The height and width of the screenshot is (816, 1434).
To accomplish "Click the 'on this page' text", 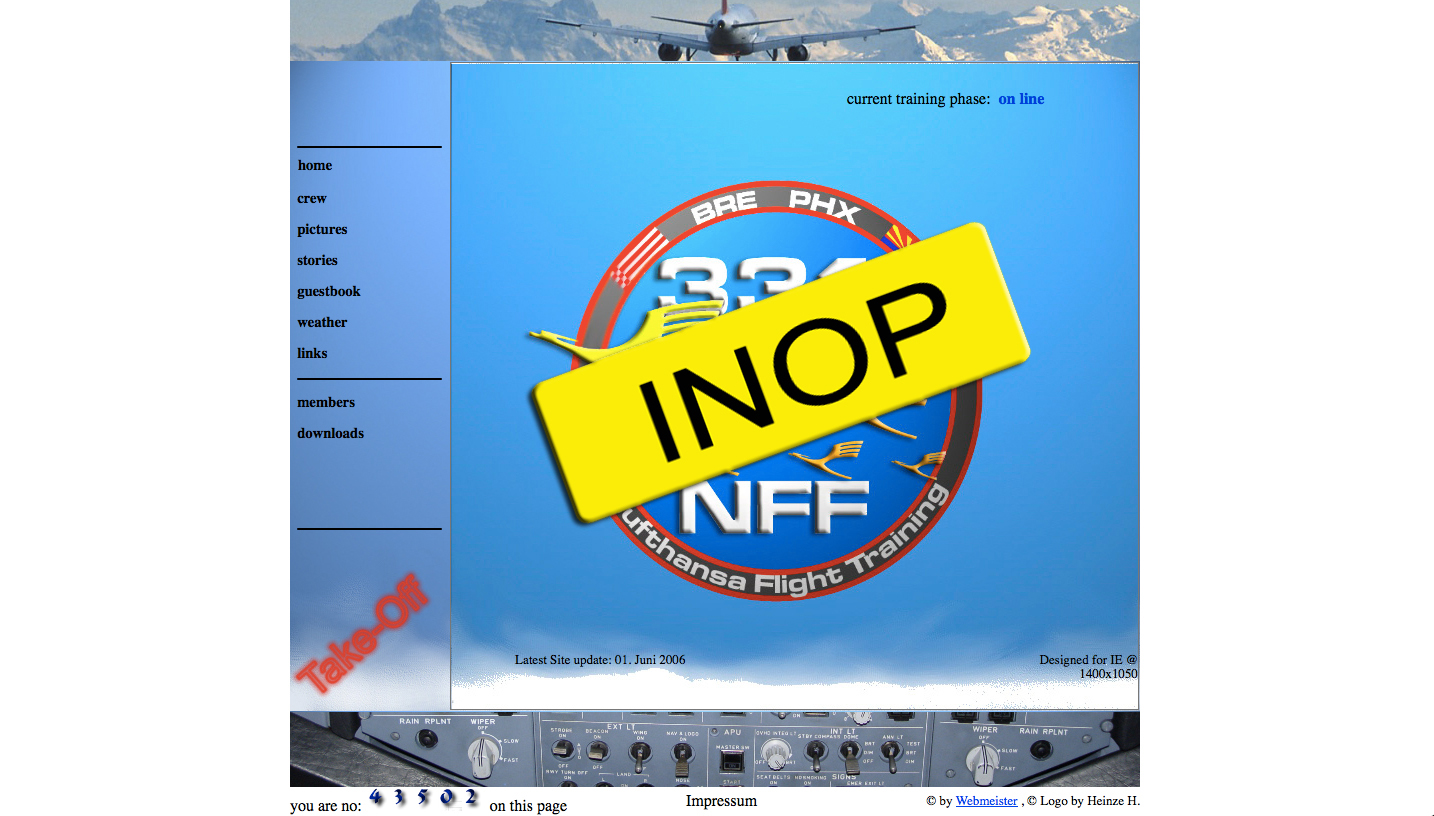I will click(x=528, y=806).
